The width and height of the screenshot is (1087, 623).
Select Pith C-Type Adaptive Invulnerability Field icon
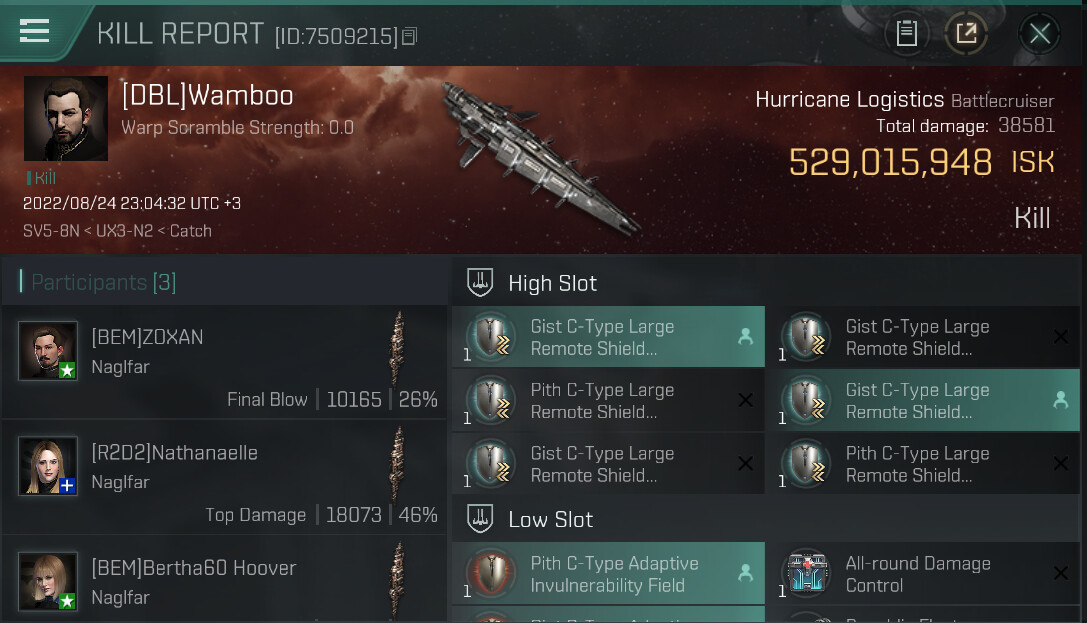tap(492, 573)
